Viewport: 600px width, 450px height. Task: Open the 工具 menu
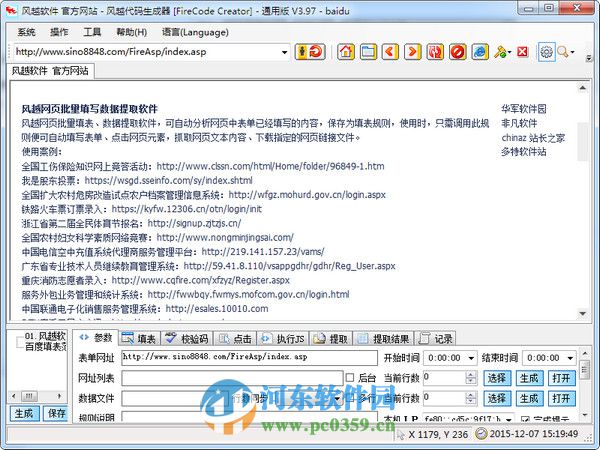point(92,32)
